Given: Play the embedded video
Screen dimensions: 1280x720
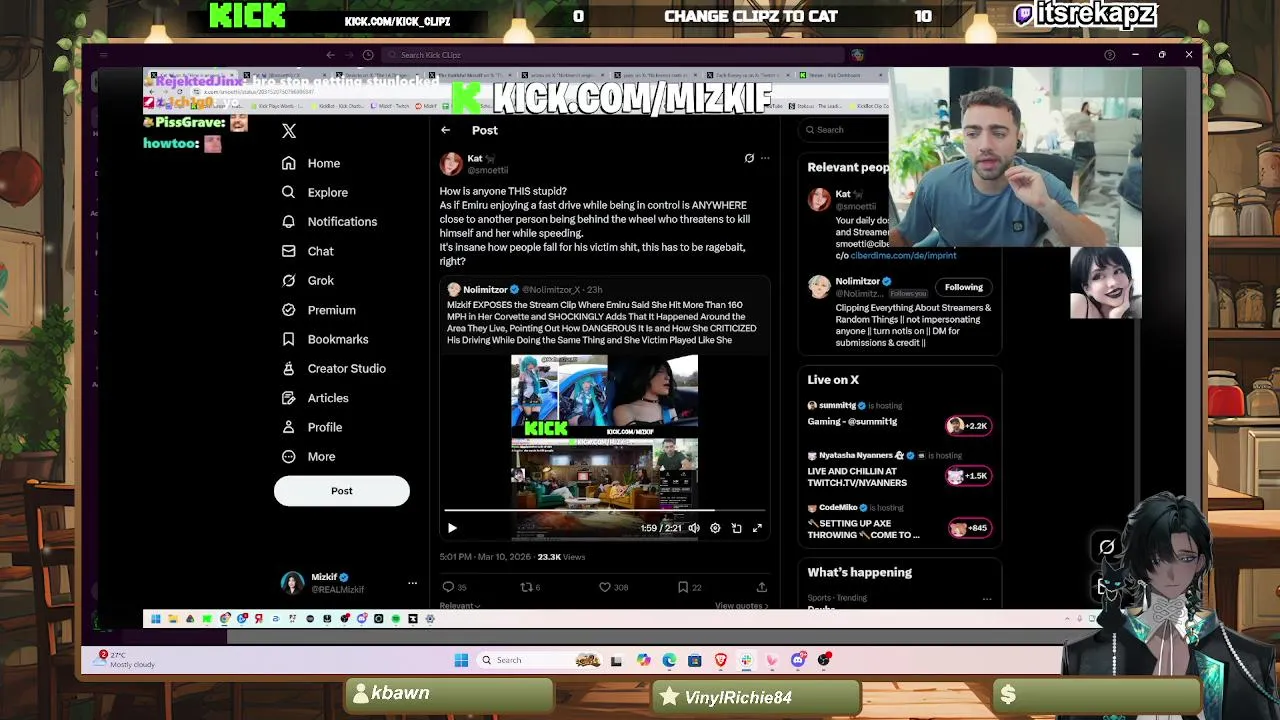Looking at the screenshot, I should coord(452,528).
